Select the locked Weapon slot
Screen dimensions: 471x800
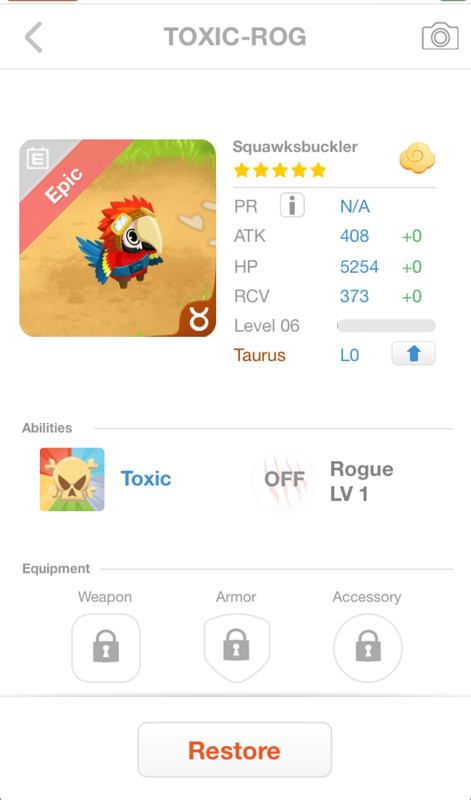(106, 648)
